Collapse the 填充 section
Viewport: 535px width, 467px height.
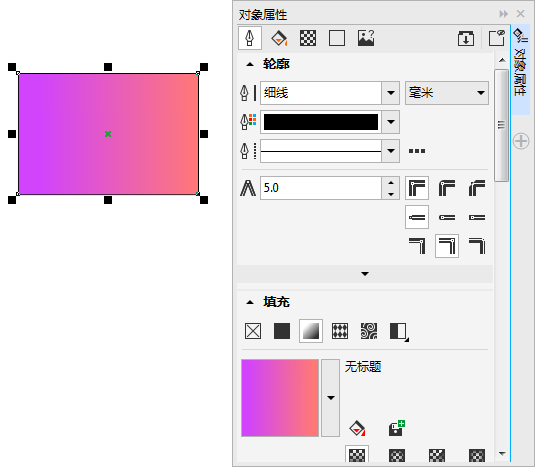pos(250,302)
